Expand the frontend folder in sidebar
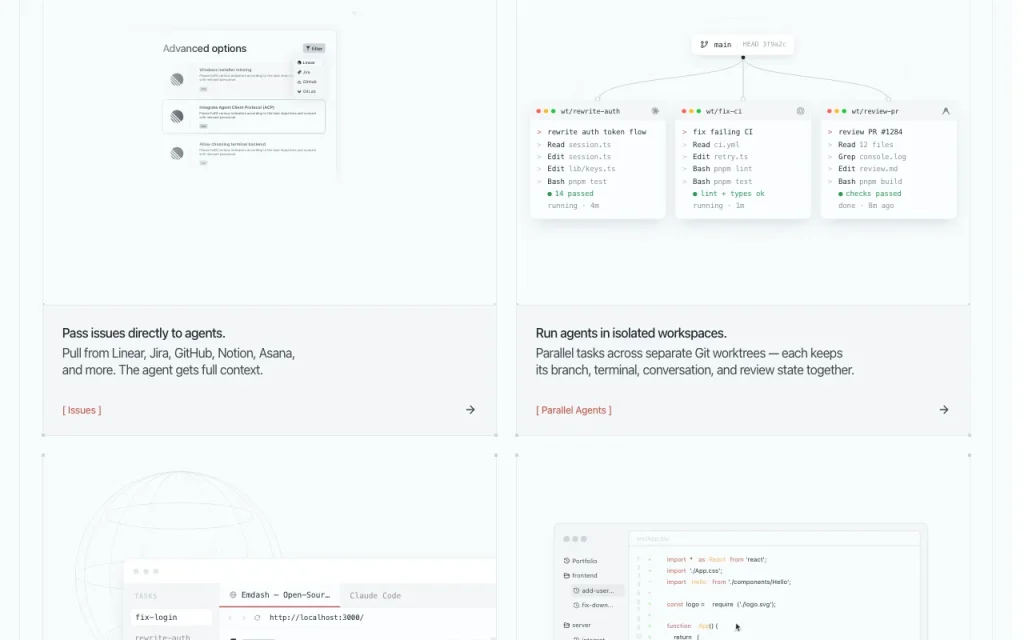Screen dimensions: 1024x640 [x=581, y=575]
